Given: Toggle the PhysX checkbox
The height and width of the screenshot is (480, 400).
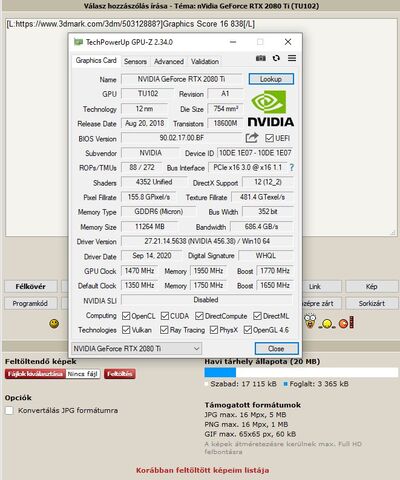Looking at the screenshot, I should (214, 330).
